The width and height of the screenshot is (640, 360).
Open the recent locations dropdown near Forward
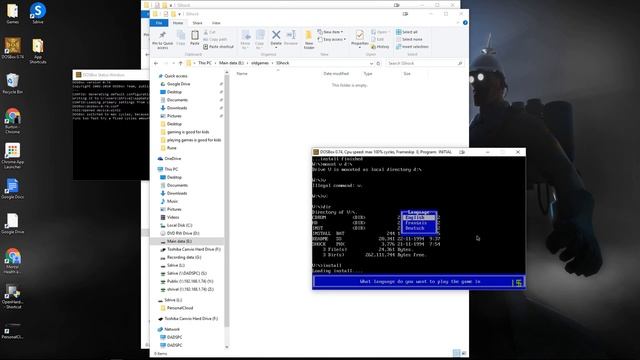click(x=173, y=63)
